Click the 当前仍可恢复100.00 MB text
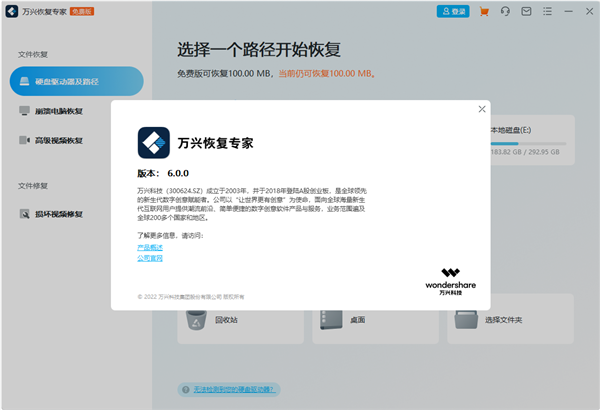The image size is (600, 410). click(327, 74)
